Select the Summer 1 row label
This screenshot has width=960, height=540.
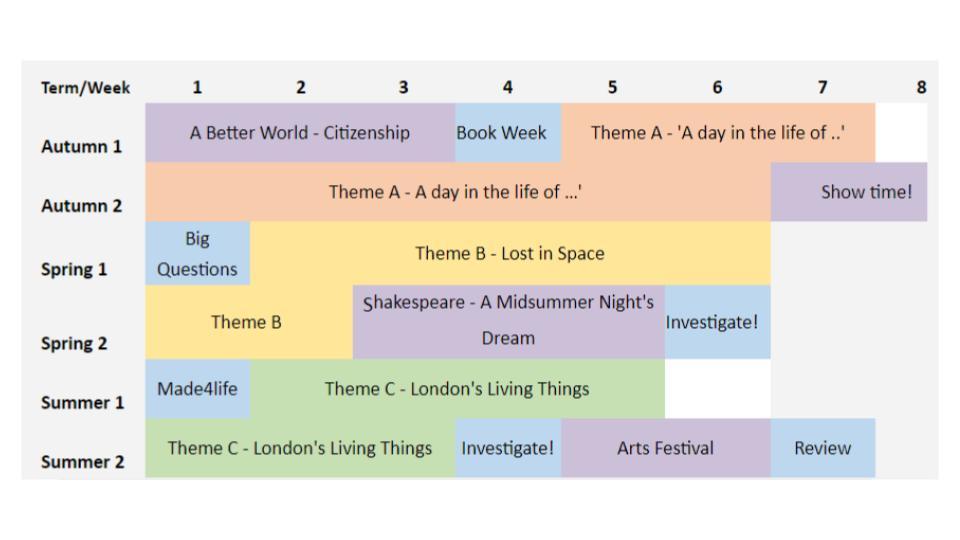pyautogui.click(x=83, y=403)
